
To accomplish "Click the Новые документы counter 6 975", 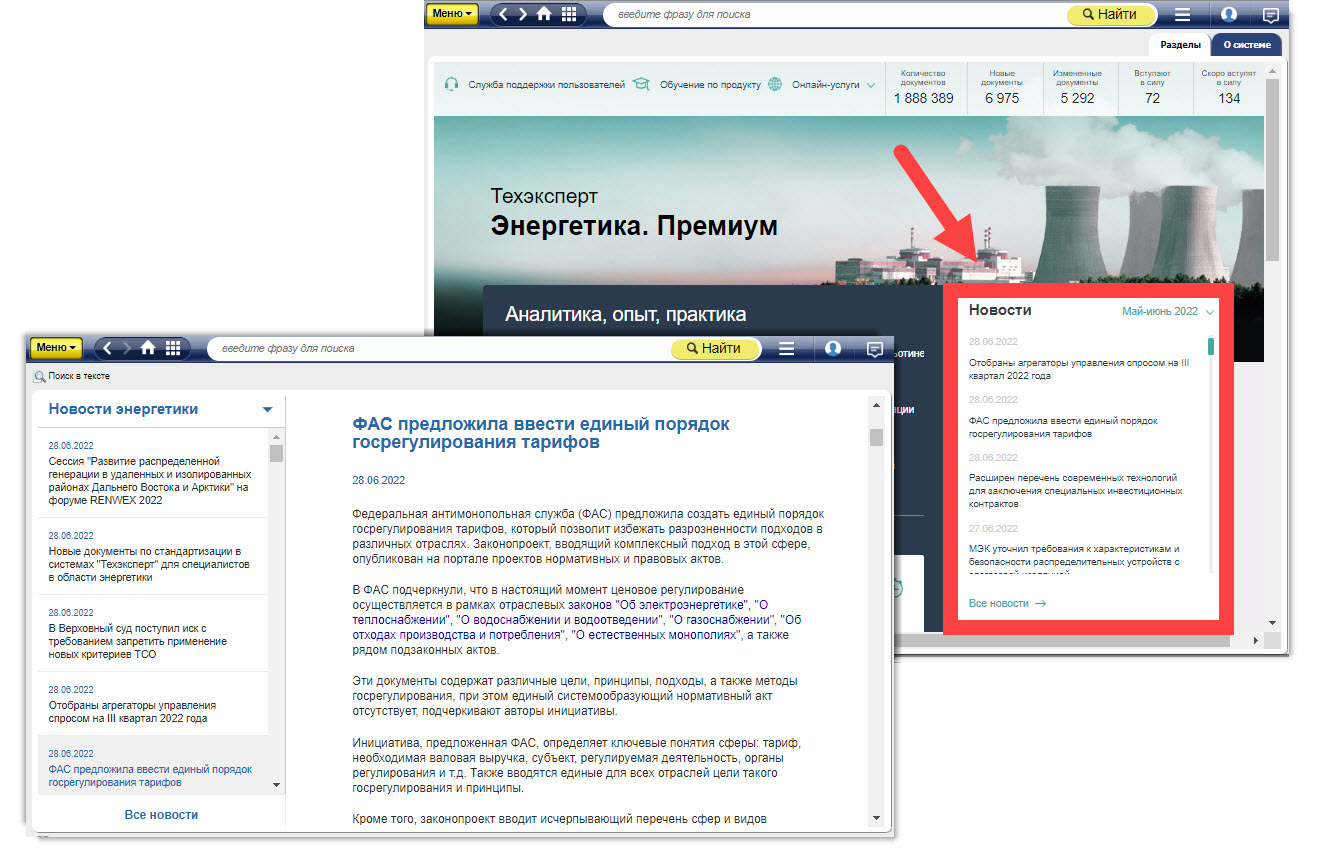I will pyautogui.click(x=1001, y=87).
